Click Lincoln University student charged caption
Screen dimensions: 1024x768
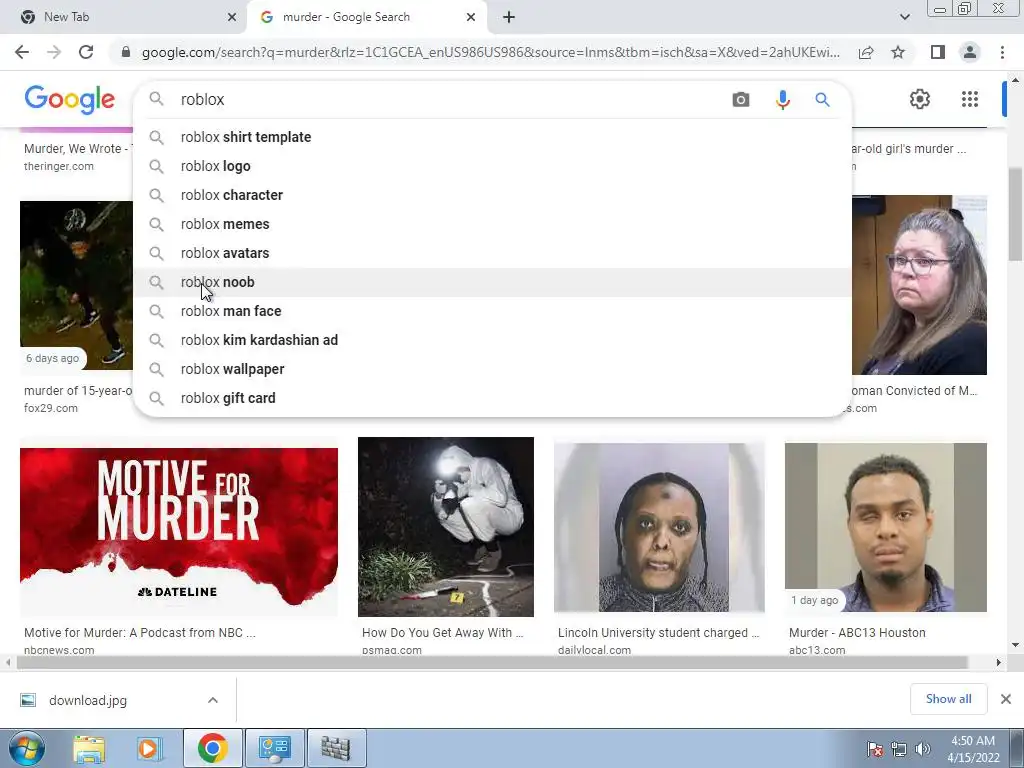click(658, 633)
